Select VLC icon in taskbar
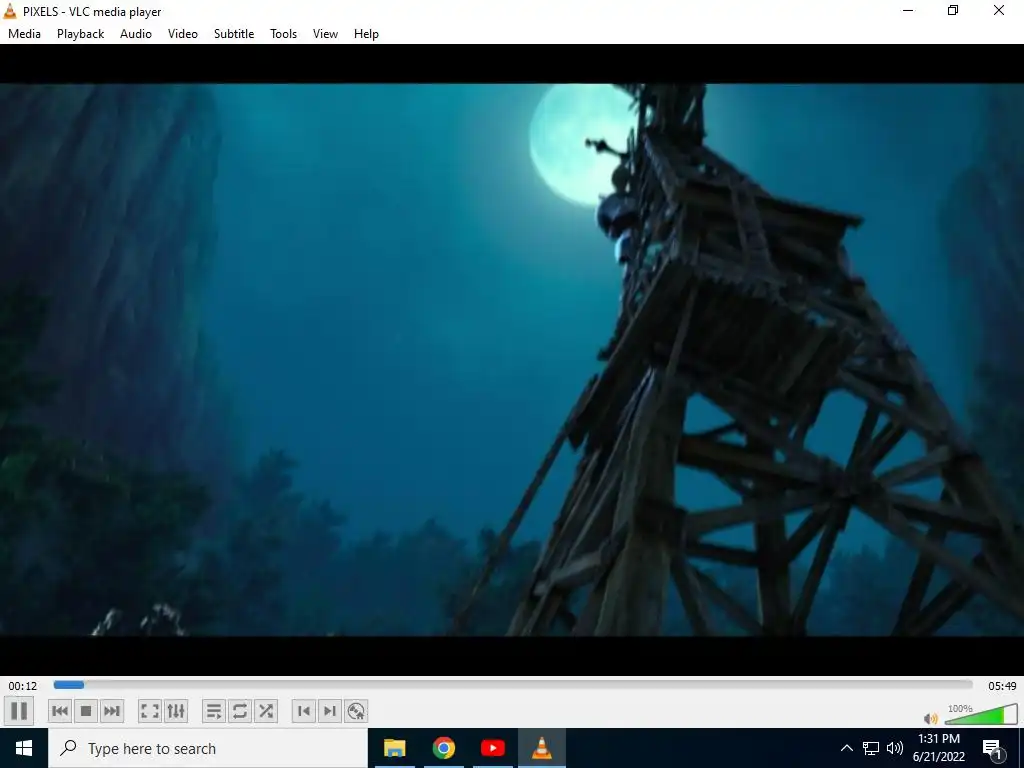Screen dimensions: 1024x768 click(x=541, y=748)
